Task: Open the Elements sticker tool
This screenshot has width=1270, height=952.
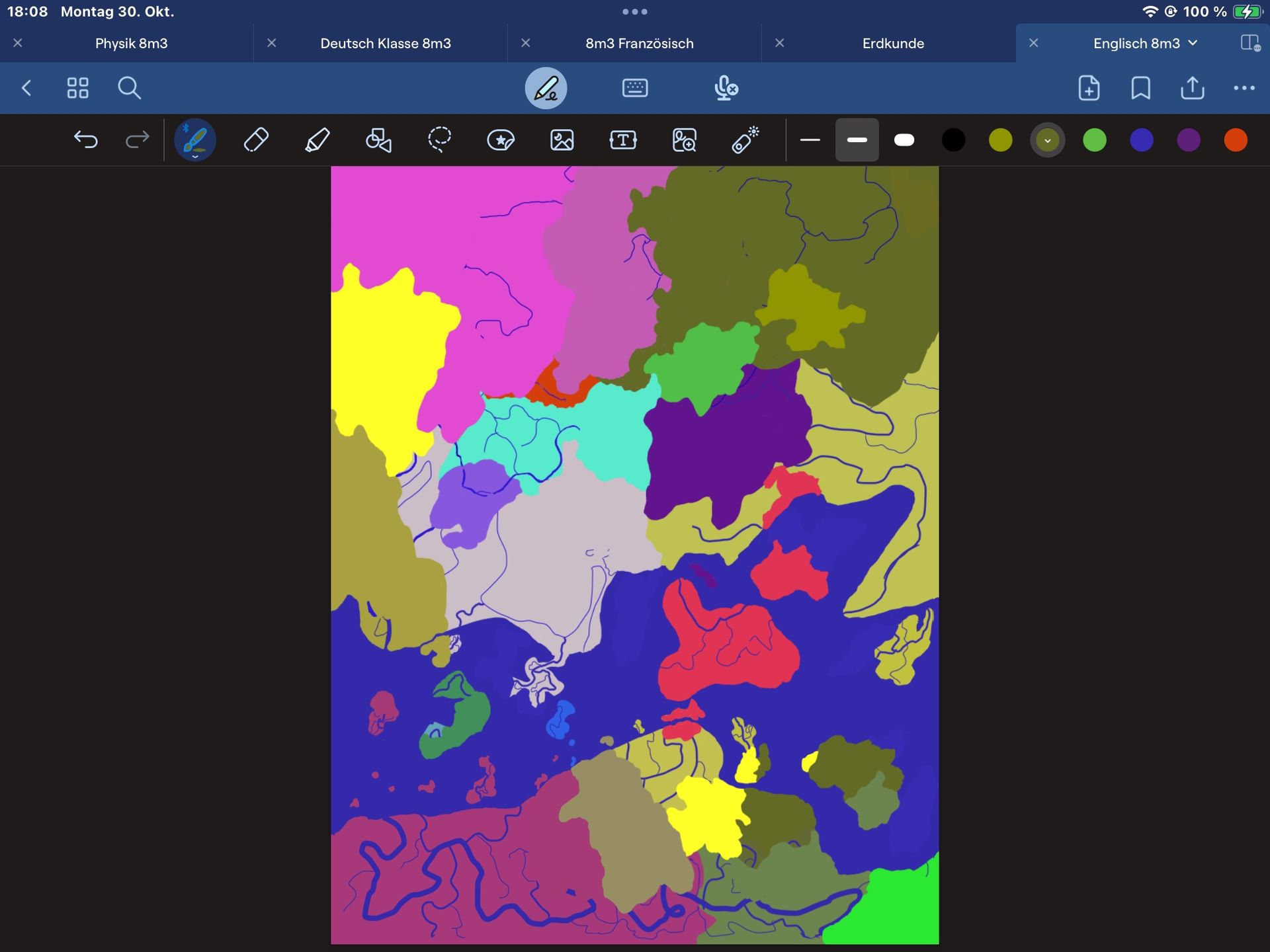Action: [501, 140]
